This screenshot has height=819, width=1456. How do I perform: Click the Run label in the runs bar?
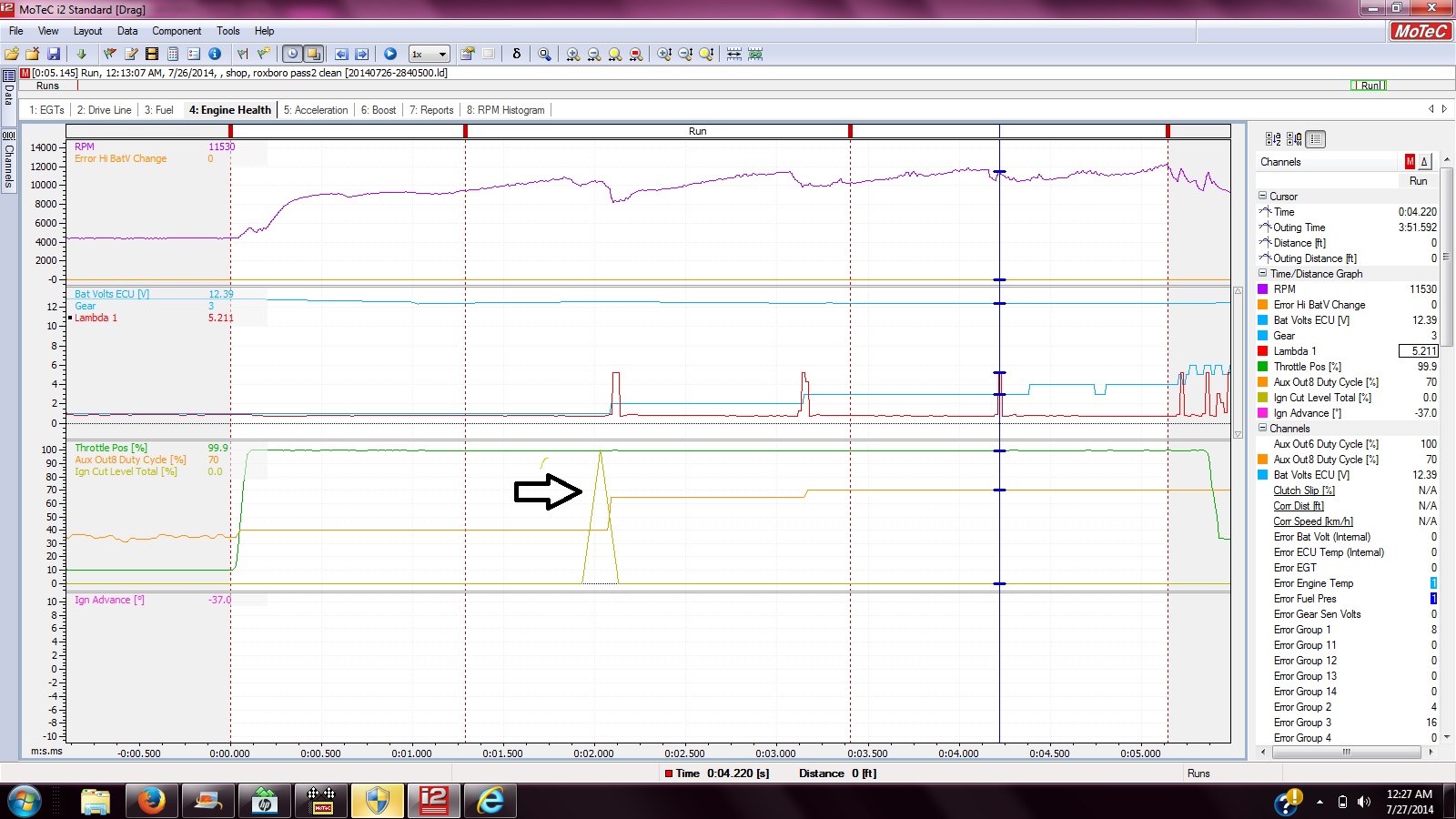[1370, 86]
